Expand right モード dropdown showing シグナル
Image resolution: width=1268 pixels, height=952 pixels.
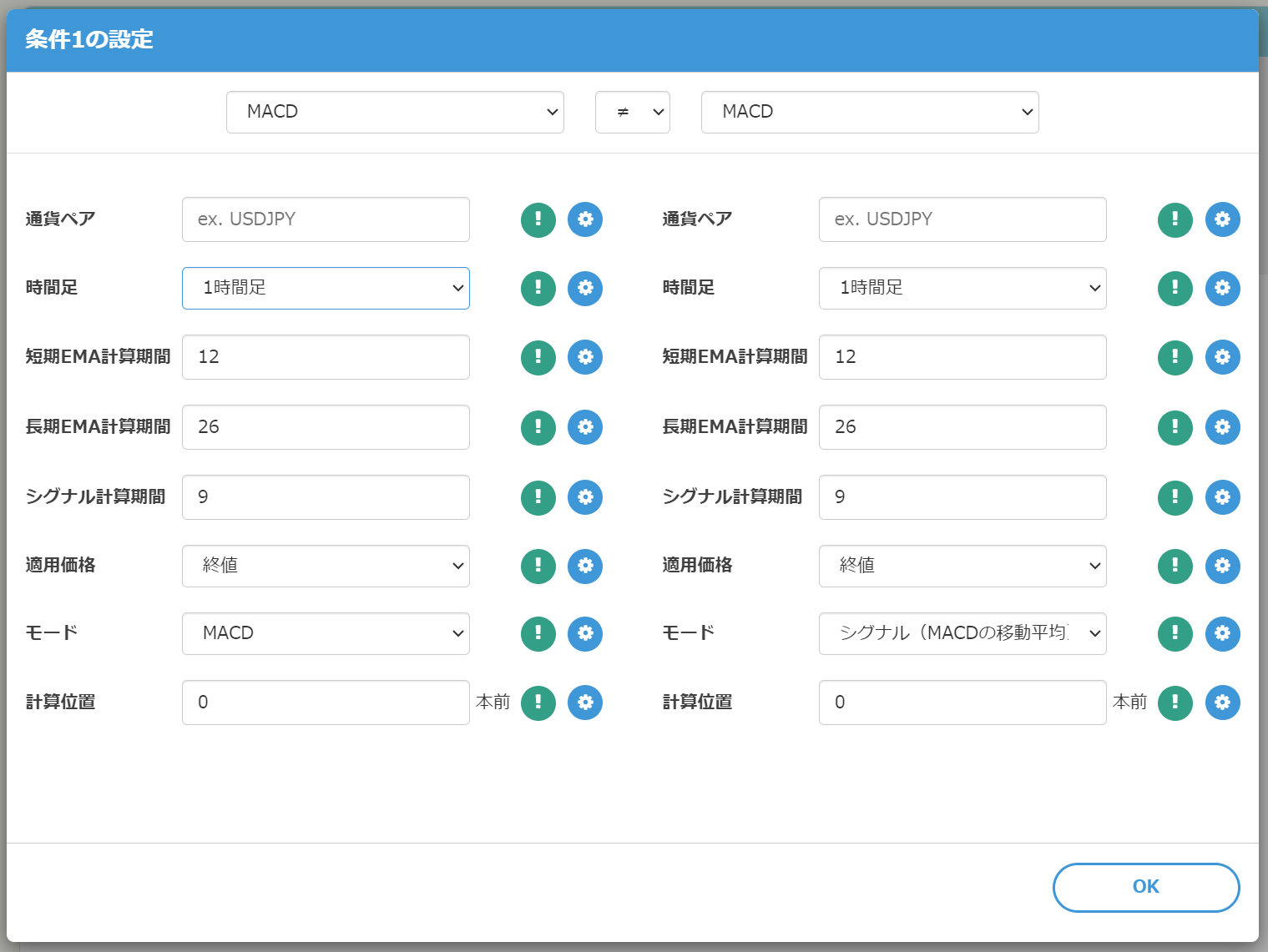(x=962, y=633)
